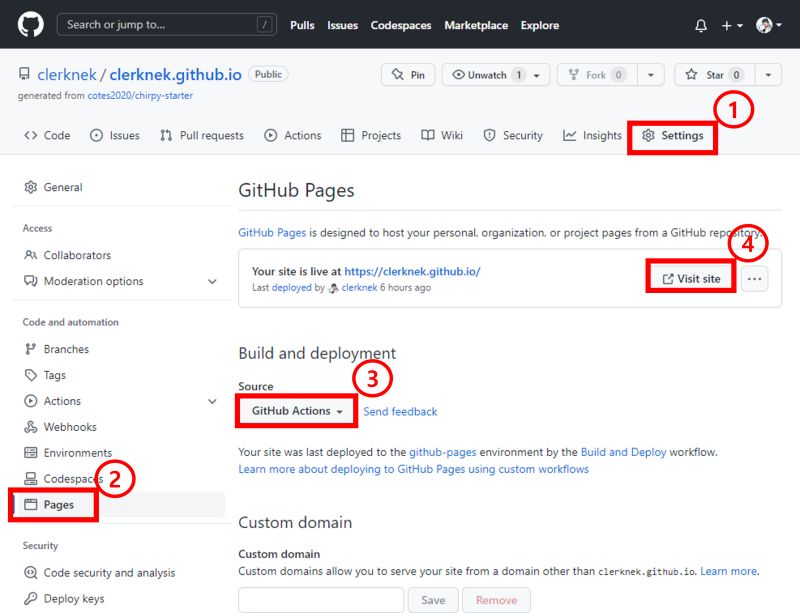The height and width of the screenshot is (613, 800).
Task: Open Marketplace in the top navigation
Action: click(x=476, y=26)
